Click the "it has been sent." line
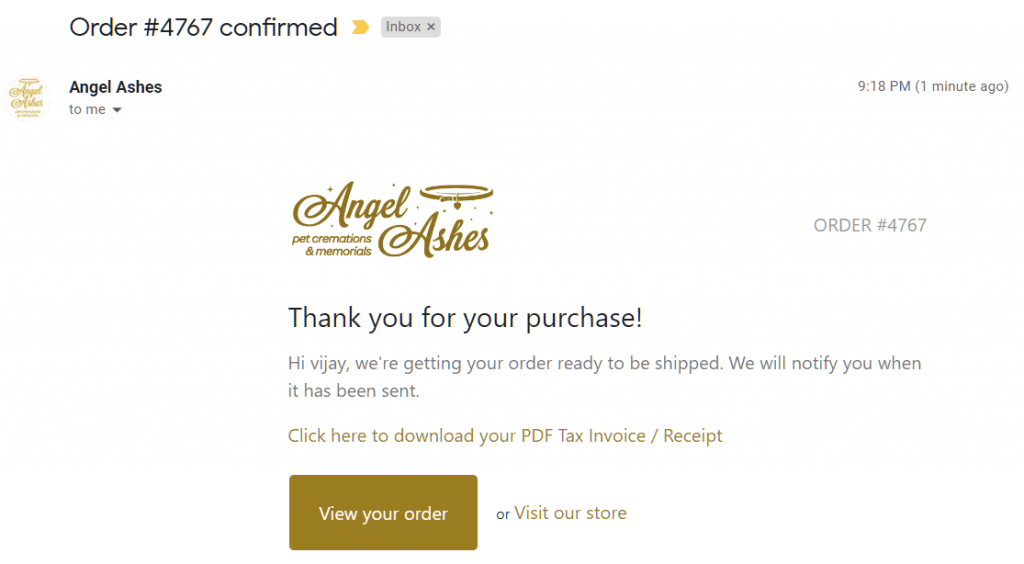Image resolution: width=1024 pixels, height=564 pixels. tap(353, 391)
